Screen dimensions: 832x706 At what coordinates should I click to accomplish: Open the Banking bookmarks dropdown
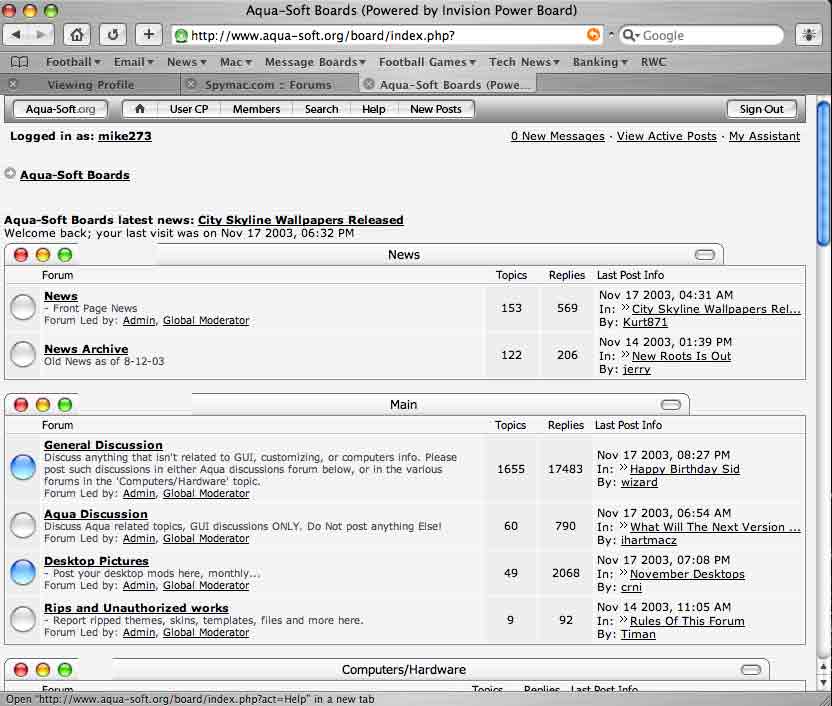click(600, 62)
